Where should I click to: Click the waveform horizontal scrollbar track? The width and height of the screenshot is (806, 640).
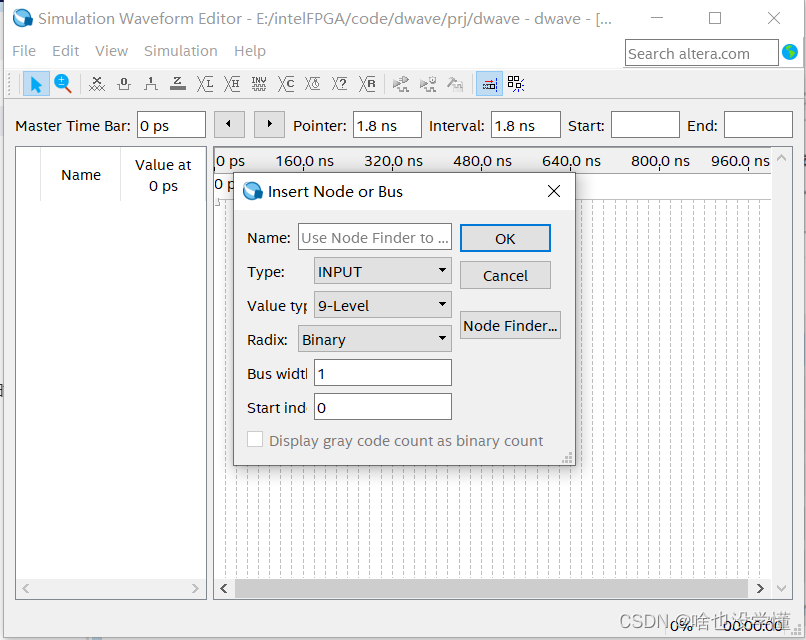(x=491, y=588)
